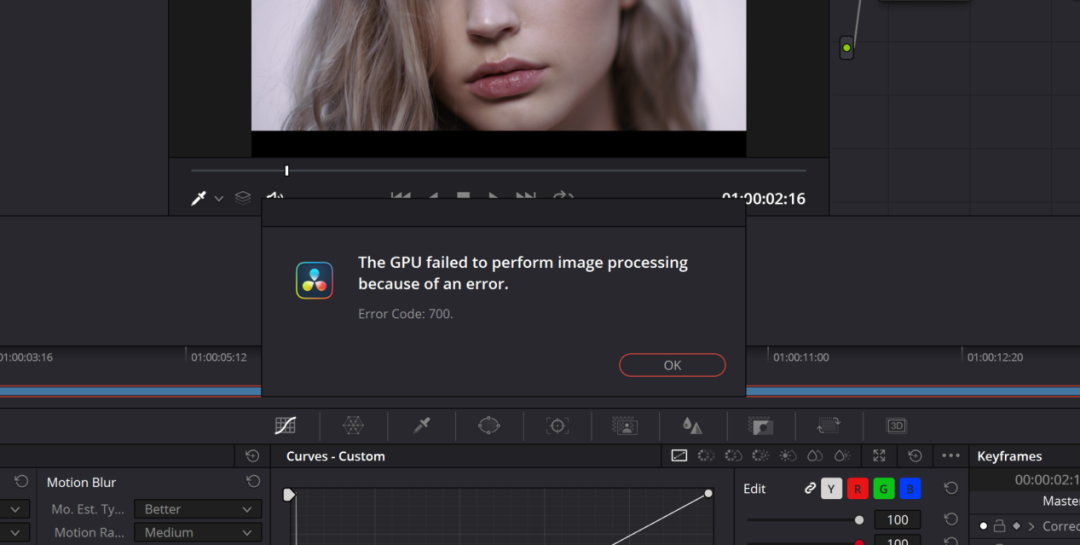Open the Motion Range dropdown showing Medium
The width and height of the screenshot is (1080, 545).
tap(197, 532)
